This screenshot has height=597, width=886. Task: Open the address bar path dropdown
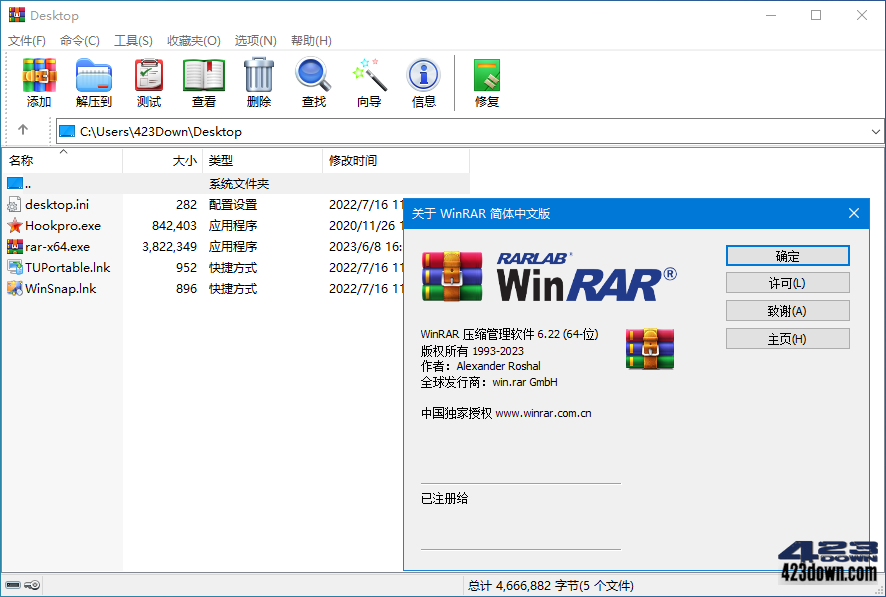[875, 131]
